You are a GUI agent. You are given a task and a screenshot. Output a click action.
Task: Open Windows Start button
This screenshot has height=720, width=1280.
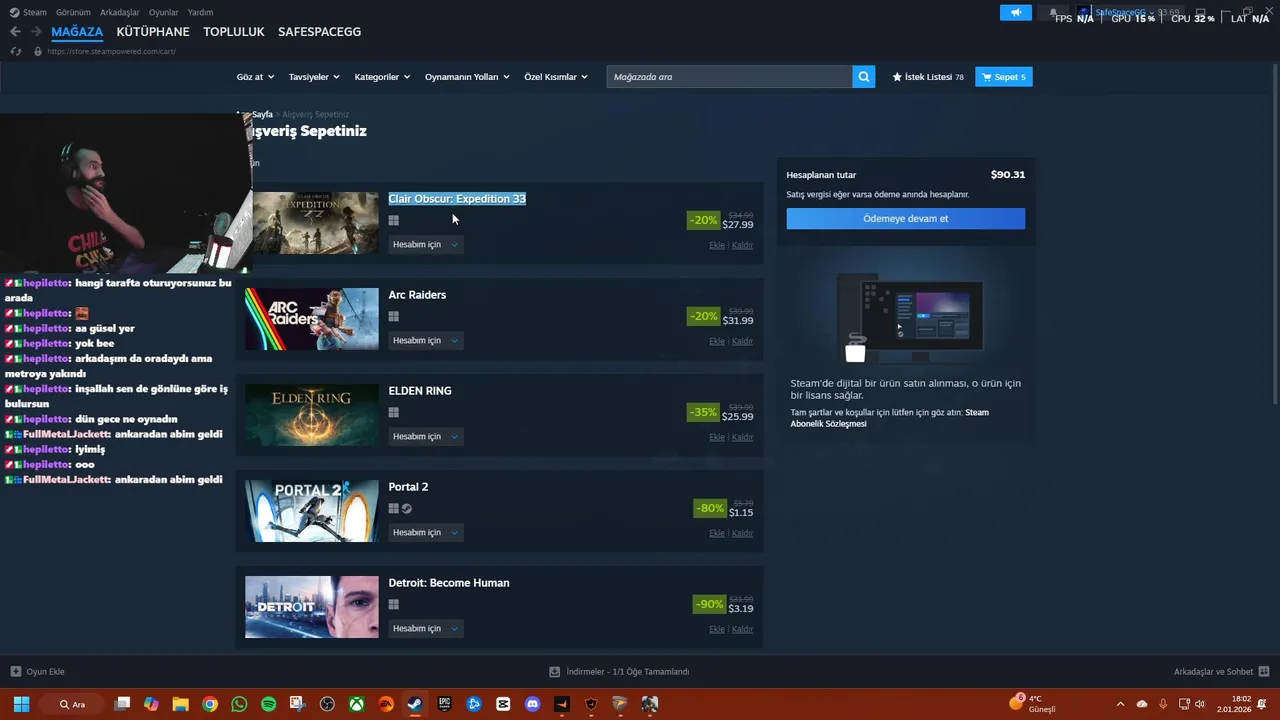21,704
